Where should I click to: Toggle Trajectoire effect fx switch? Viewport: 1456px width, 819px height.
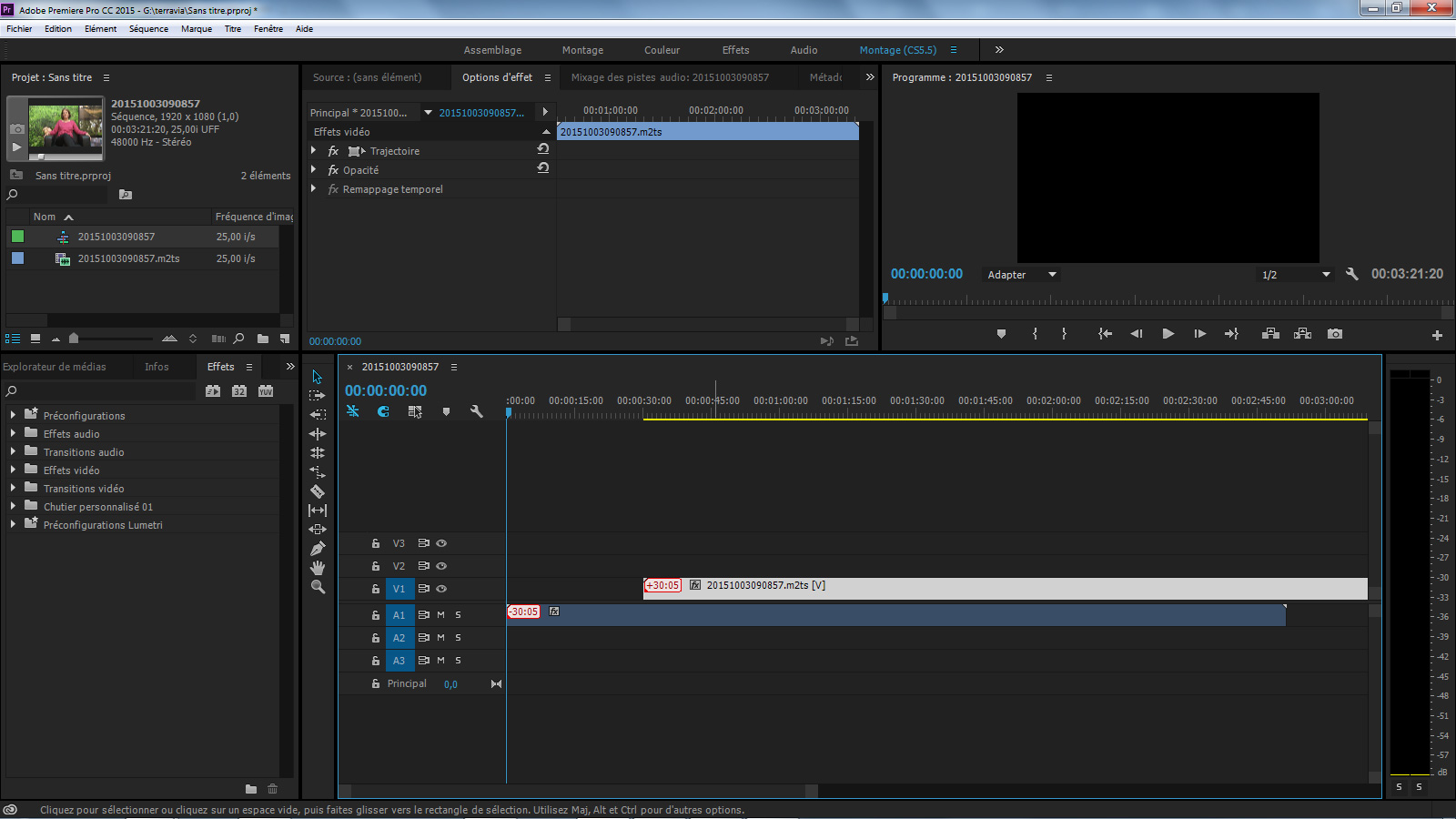tap(333, 151)
